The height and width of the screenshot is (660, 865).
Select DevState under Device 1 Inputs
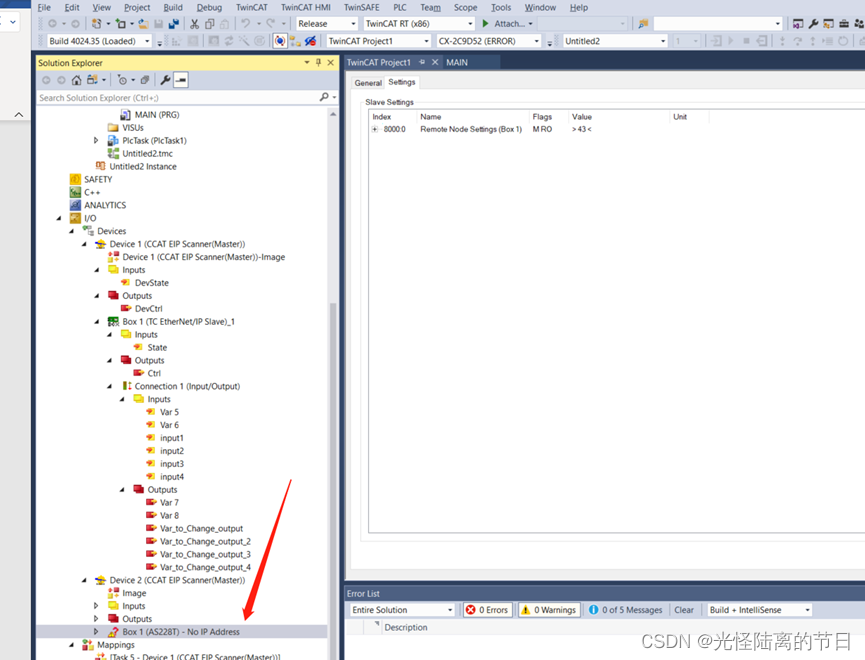pos(152,283)
